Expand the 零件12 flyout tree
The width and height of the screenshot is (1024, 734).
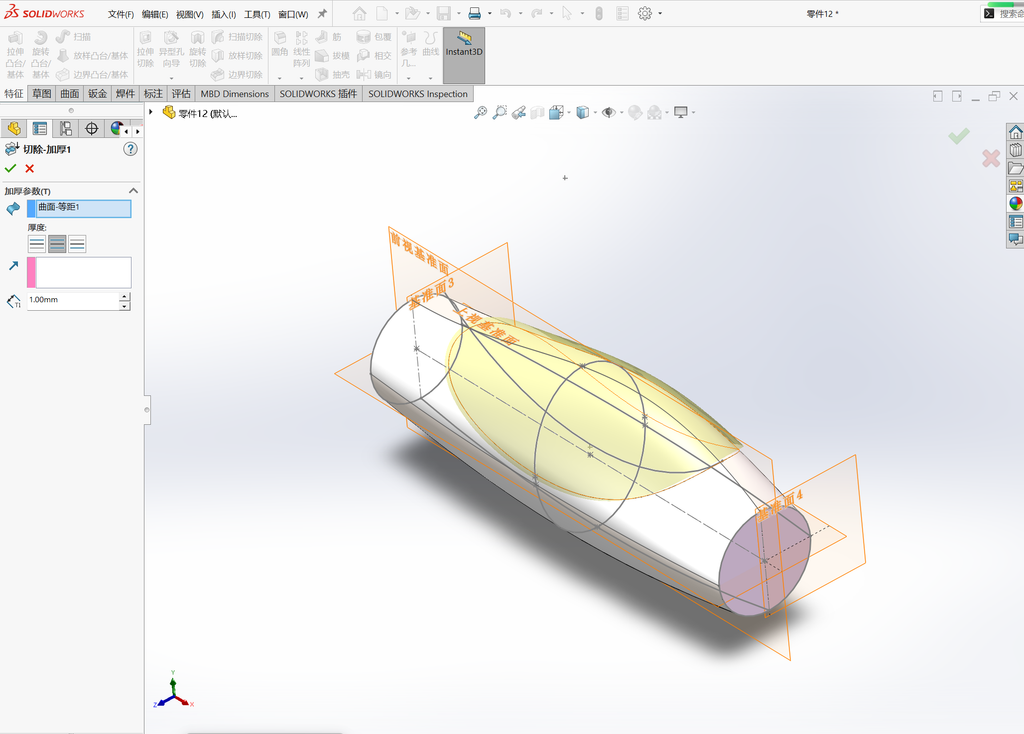click(x=151, y=112)
